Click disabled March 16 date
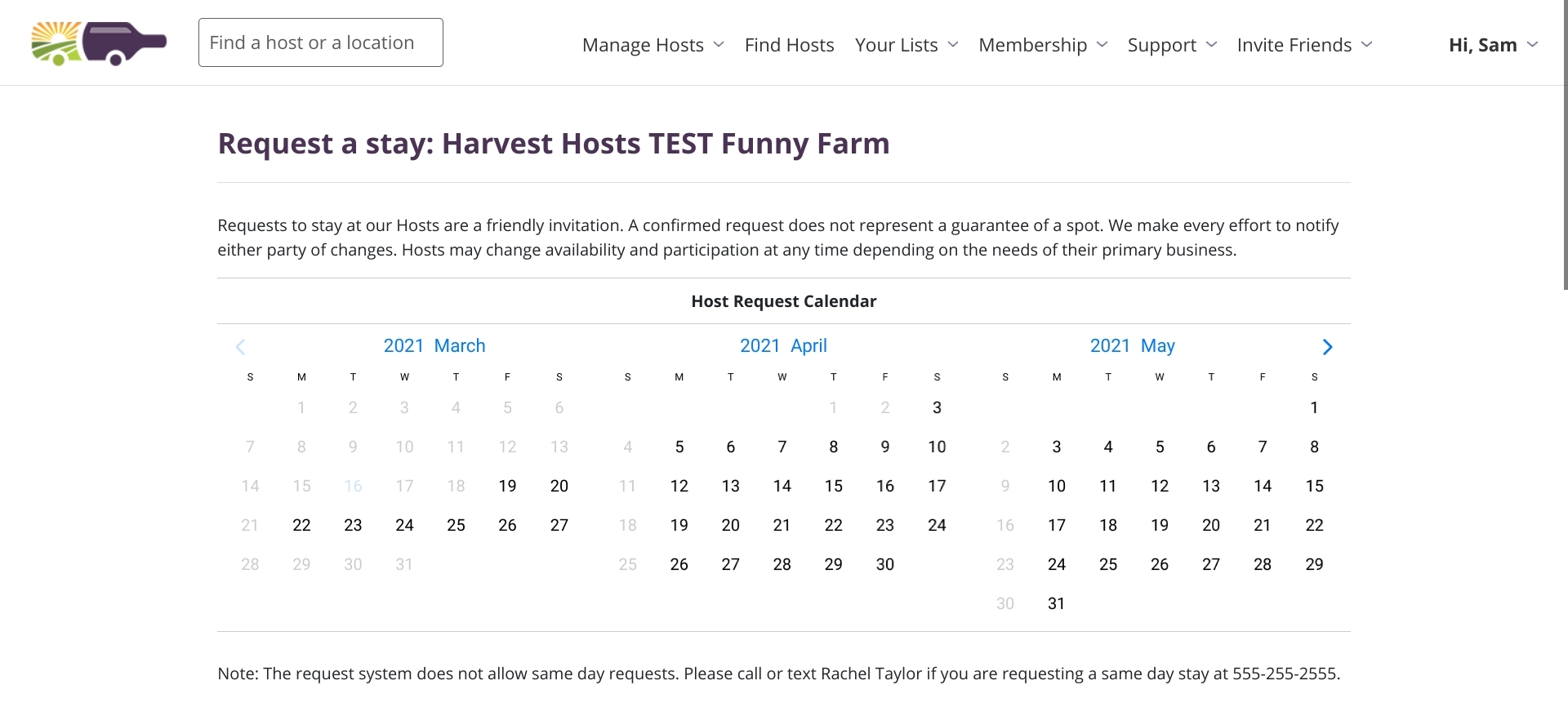The width and height of the screenshot is (1568, 703). coord(353,486)
